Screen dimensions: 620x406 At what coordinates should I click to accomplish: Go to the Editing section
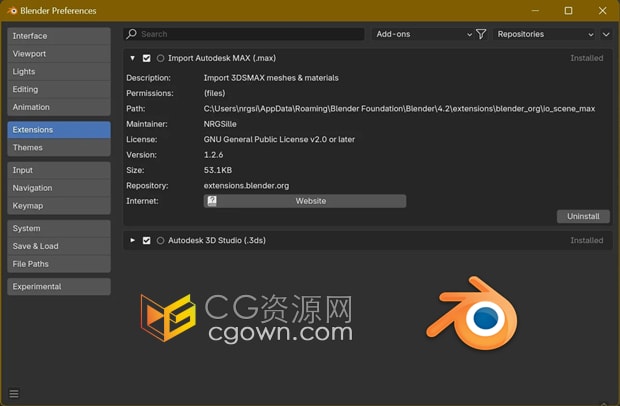click(x=59, y=89)
